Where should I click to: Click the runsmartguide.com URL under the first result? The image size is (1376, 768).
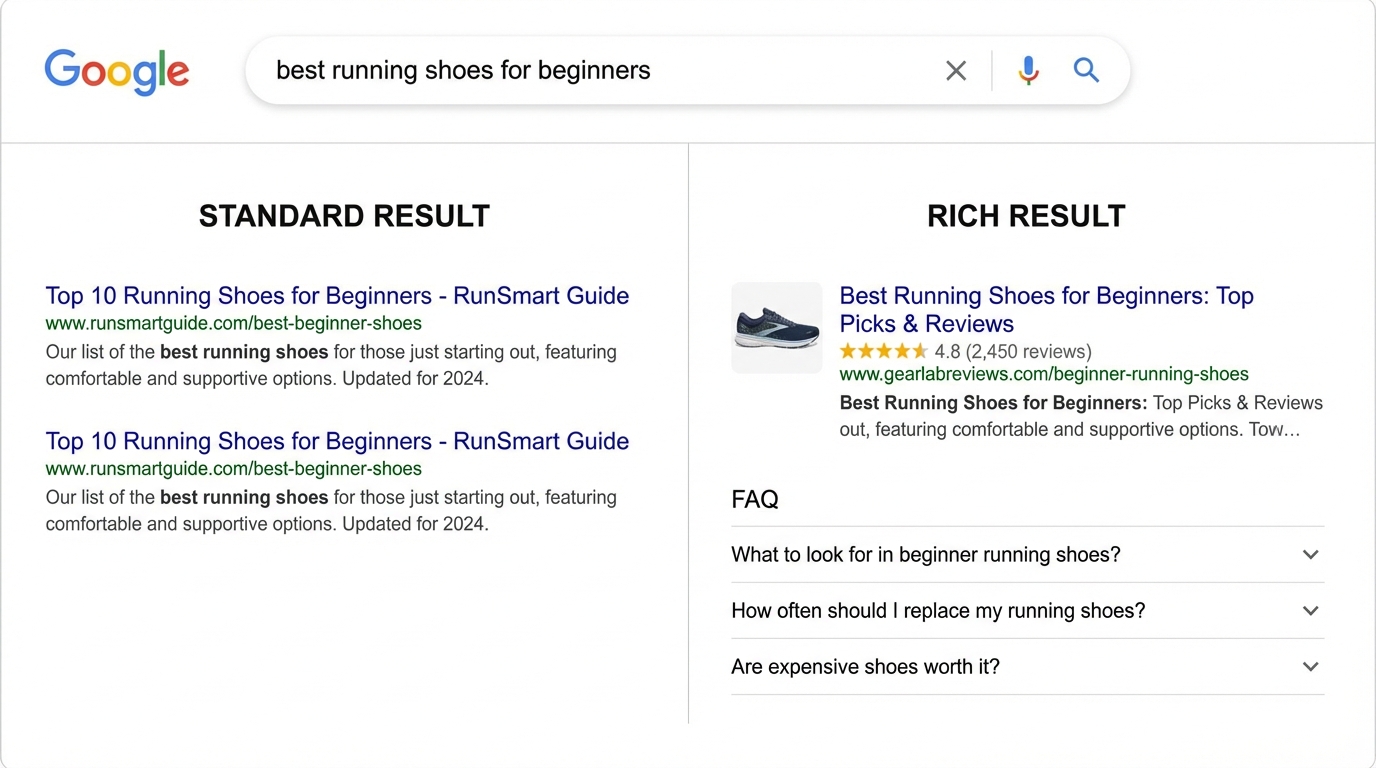tap(234, 324)
